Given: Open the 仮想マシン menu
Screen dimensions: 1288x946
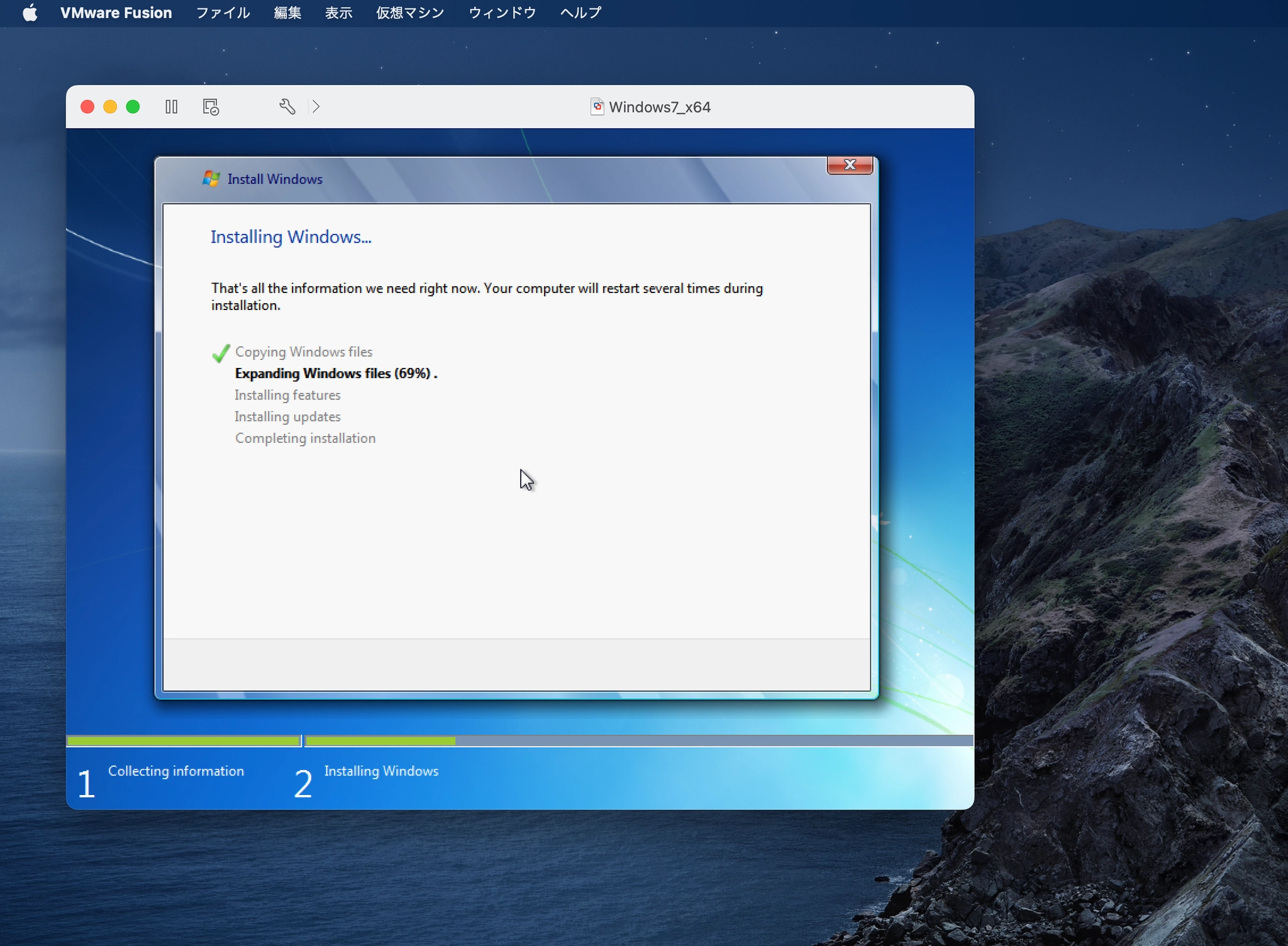Looking at the screenshot, I should click(409, 13).
